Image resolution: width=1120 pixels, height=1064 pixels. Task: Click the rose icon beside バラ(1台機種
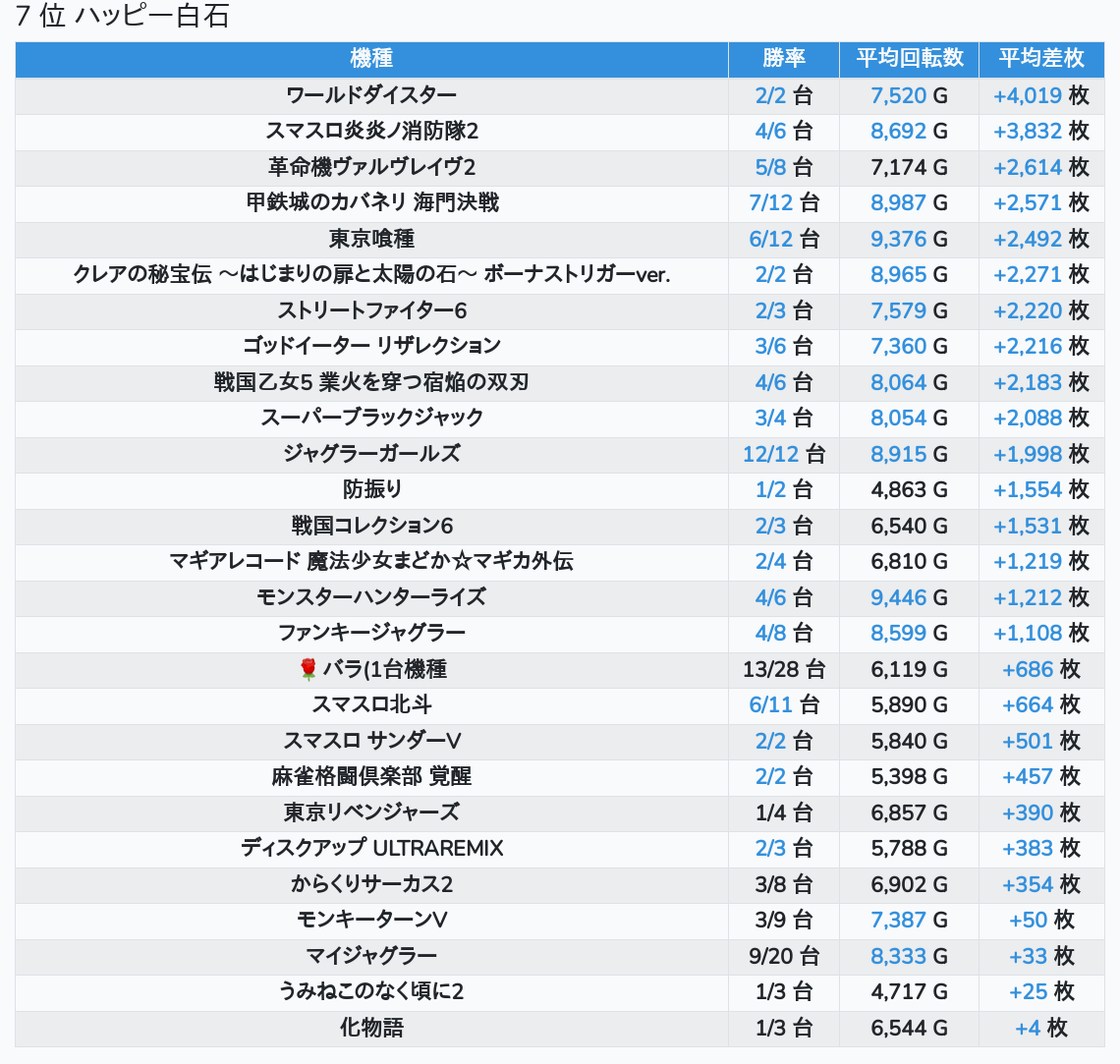point(308,669)
